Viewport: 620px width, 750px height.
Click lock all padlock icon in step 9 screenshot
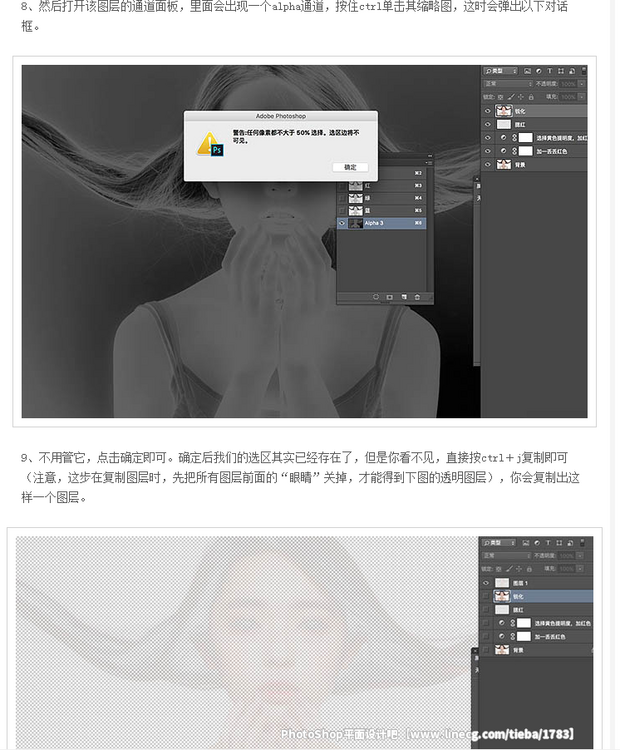(x=529, y=569)
